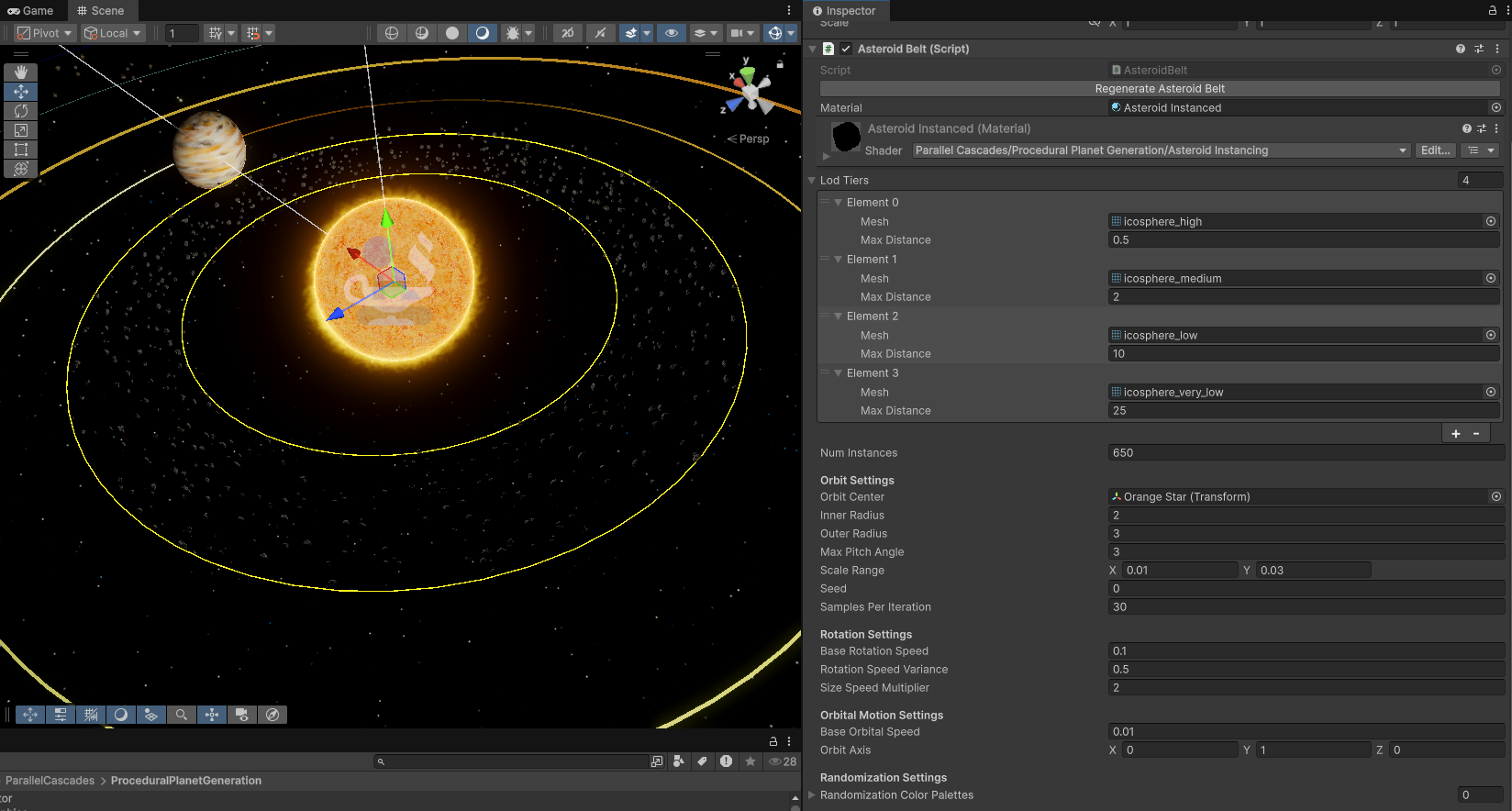Navigate to ParallelCascades breadcrumb folder
This screenshot has width=1512, height=811.
[x=50, y=781]
